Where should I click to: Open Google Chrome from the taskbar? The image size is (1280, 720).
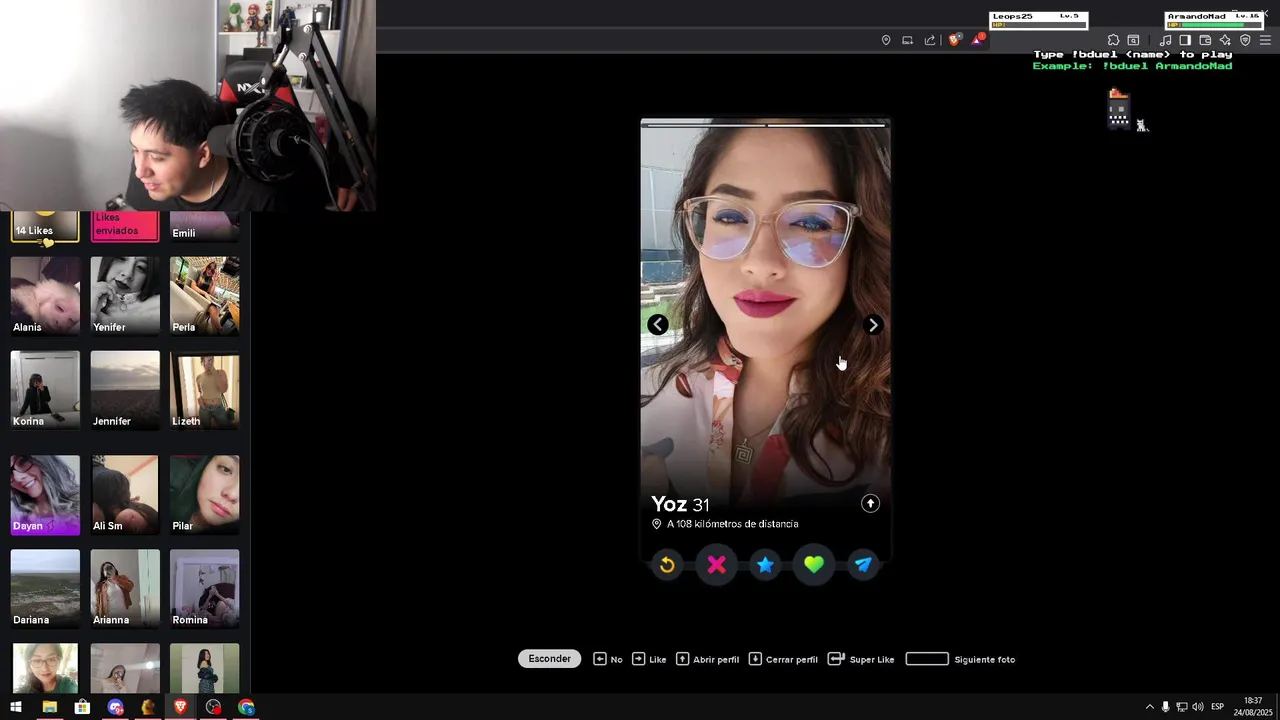point(246,707)
